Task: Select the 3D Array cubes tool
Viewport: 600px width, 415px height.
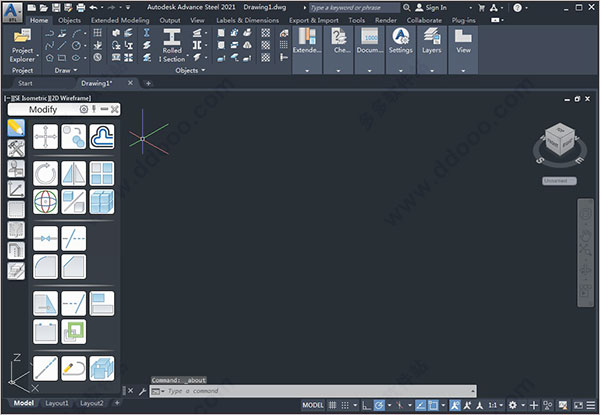Action: [x=102, y=202]
